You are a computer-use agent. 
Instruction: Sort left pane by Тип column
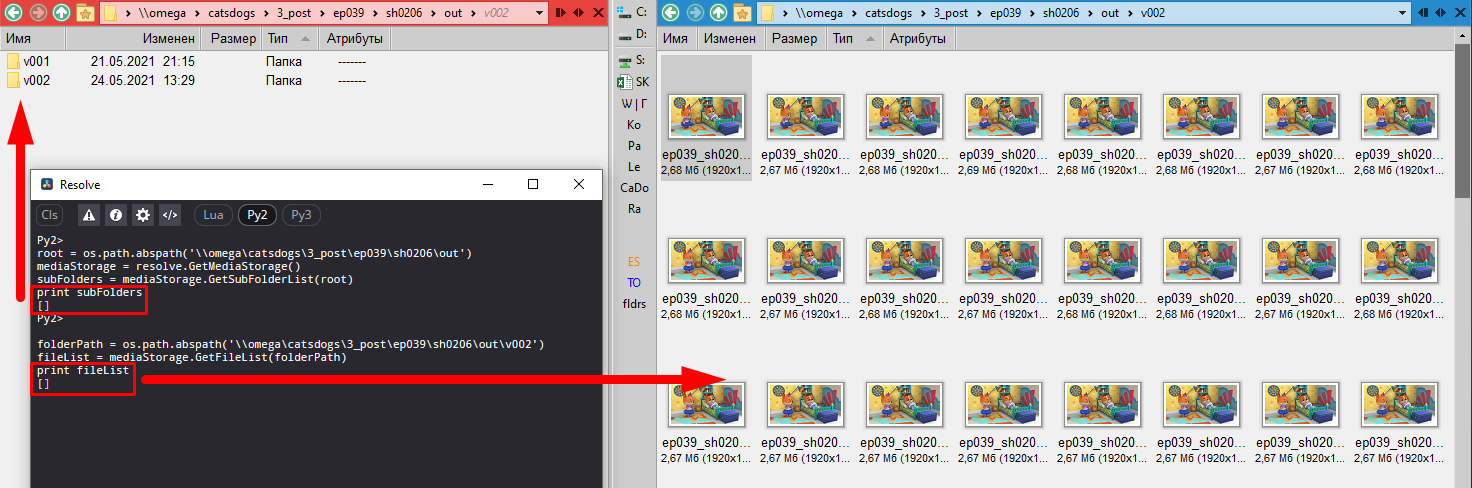pyautogui.click(x=290, y=38)
